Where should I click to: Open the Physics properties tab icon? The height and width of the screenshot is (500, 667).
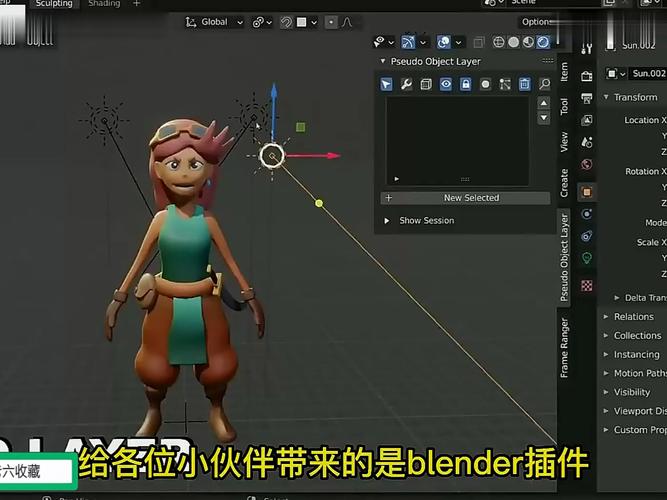click(x=587, y=214)
